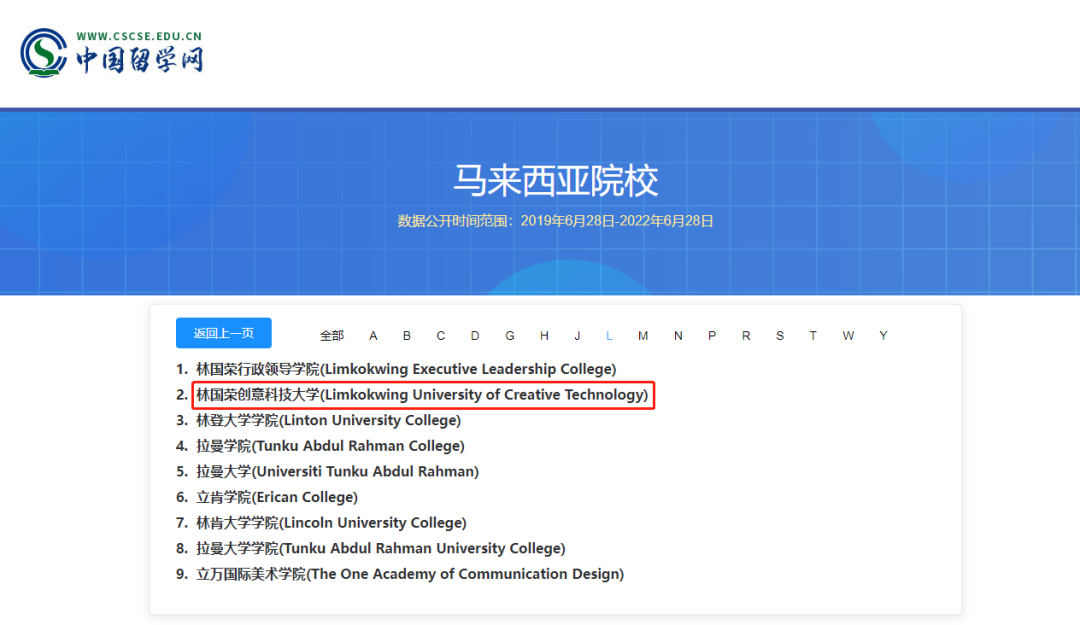Filter schools by letter S
The image size is (1080, 625).
click(780, 336)
